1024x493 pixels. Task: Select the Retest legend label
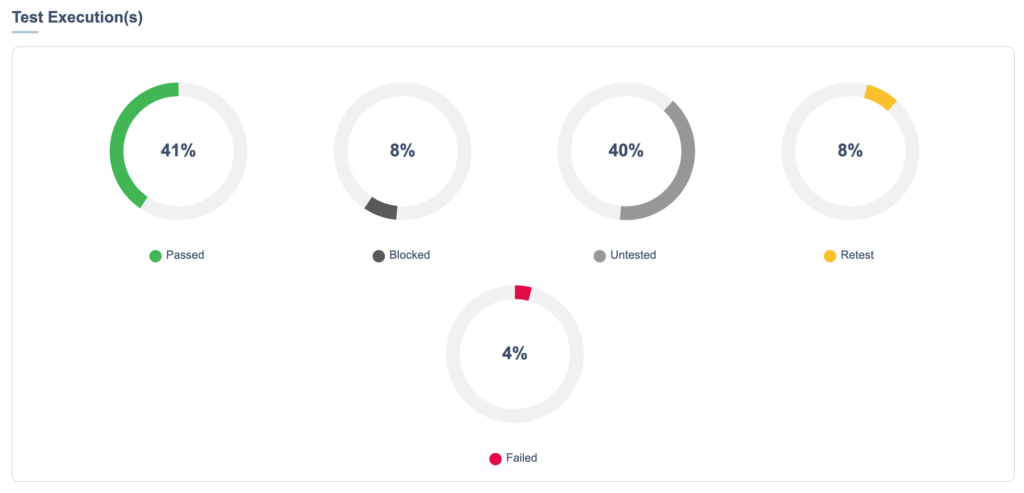857,255
